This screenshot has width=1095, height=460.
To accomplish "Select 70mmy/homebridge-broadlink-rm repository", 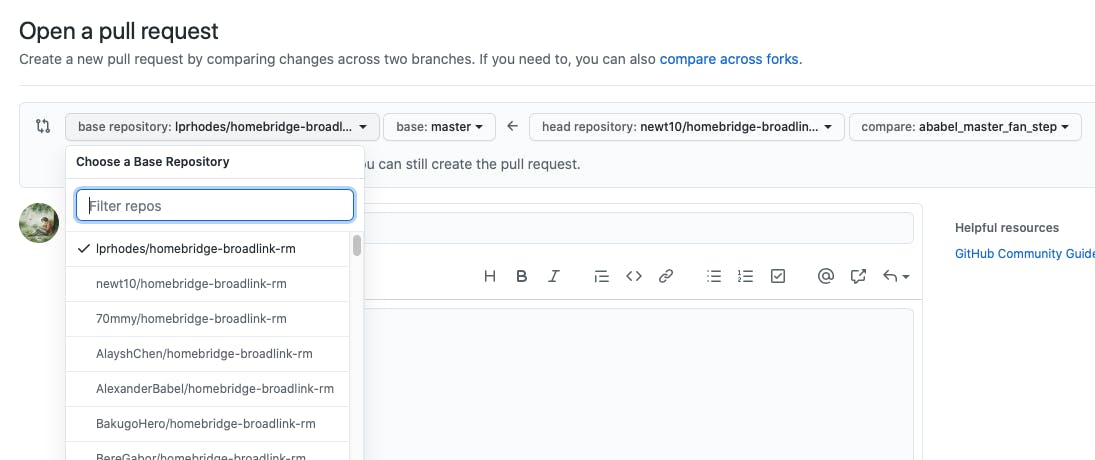I will [x=207, y=319].
